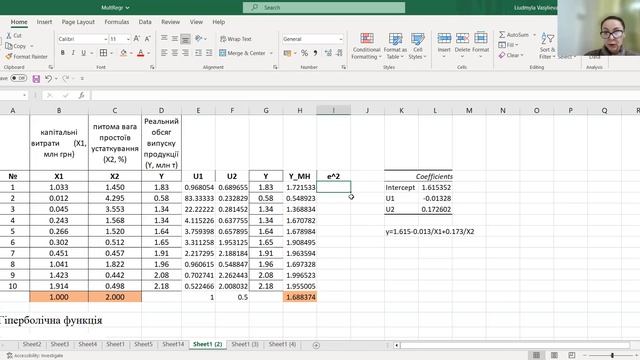Switch to Sheet1 (3) tab
The height and width of the screenshot is (360, 640).
(x=245, y=344)
